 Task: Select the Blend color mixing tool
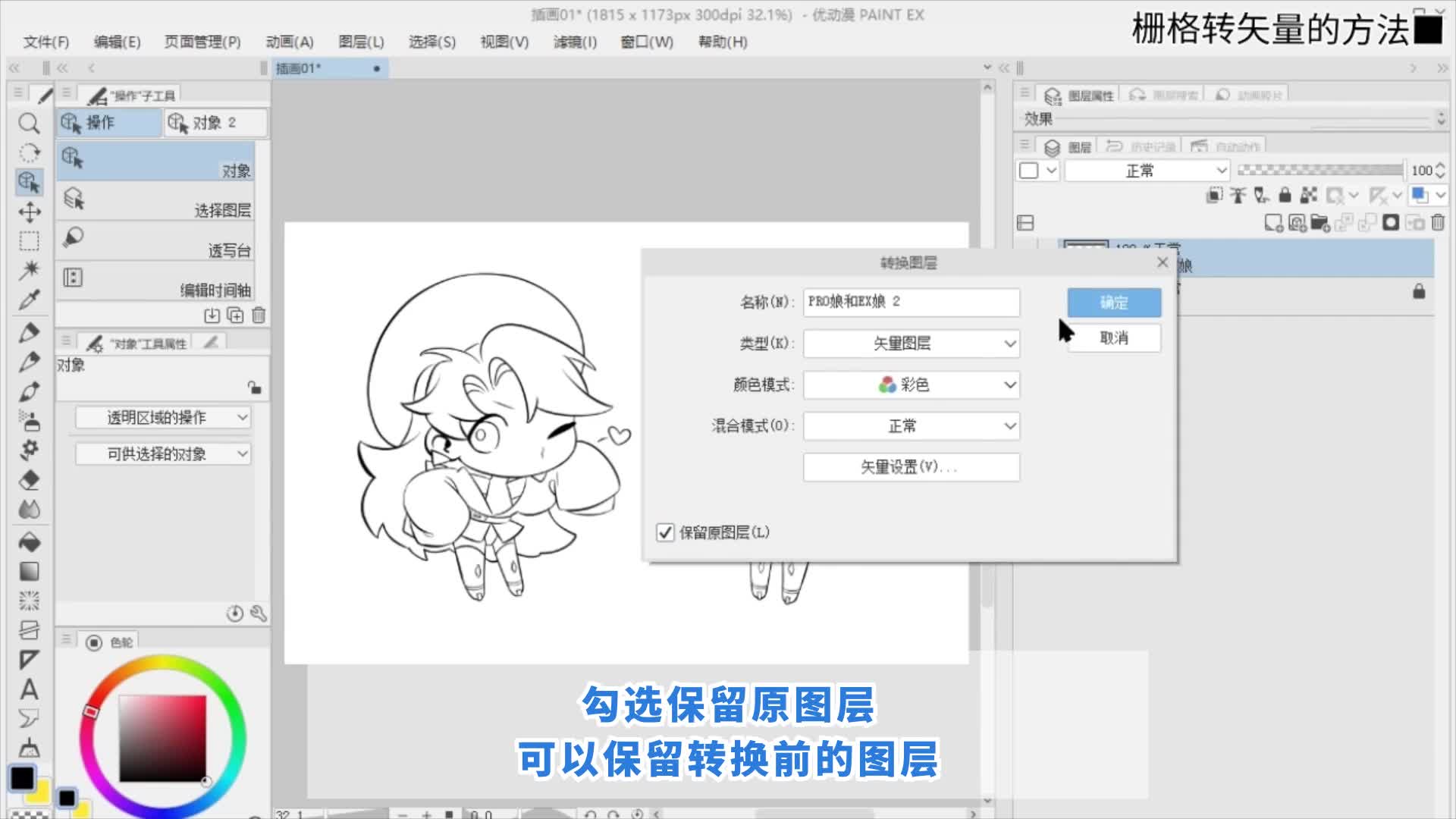pos(29,509)
